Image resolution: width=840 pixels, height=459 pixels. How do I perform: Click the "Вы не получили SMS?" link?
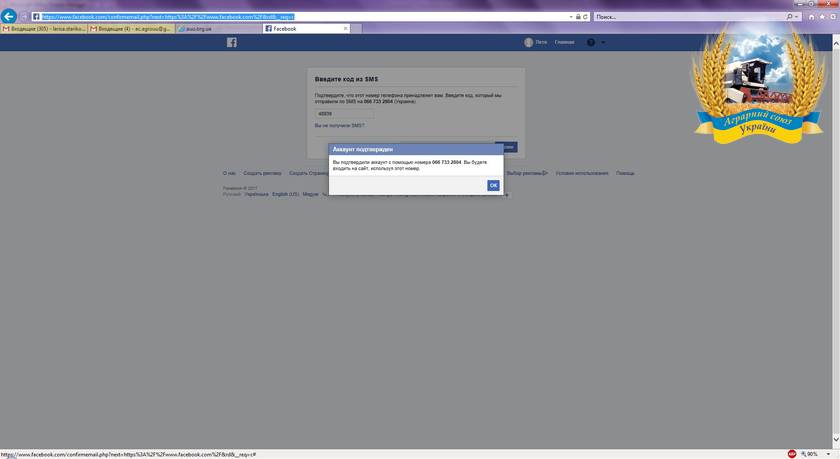(340, 125)
